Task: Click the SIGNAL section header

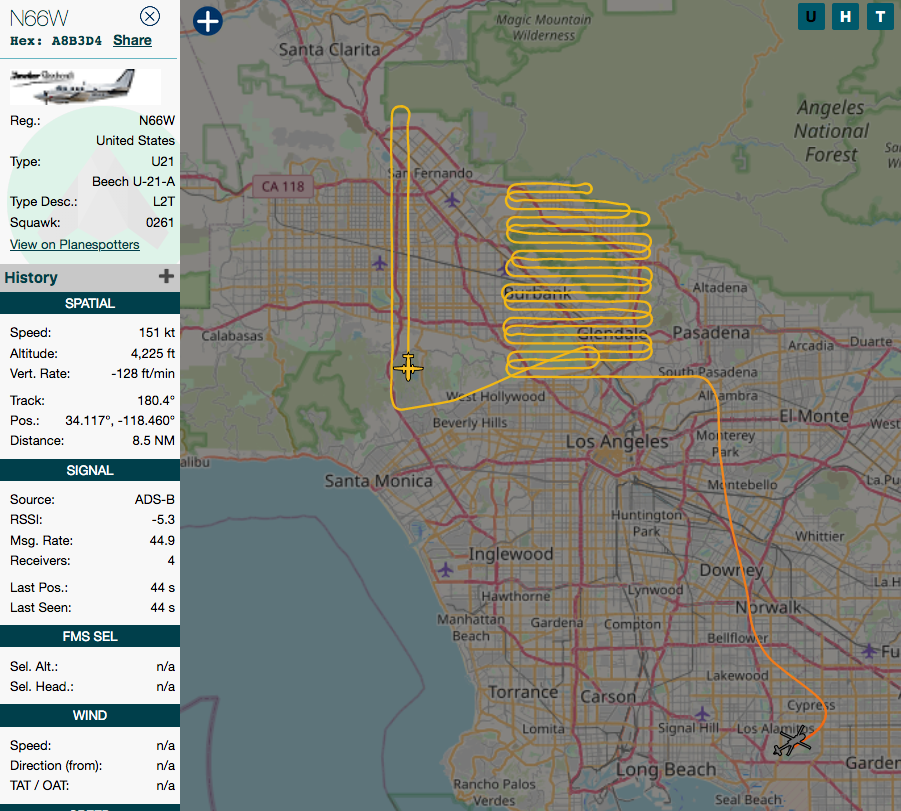Action: coord(90,470)
